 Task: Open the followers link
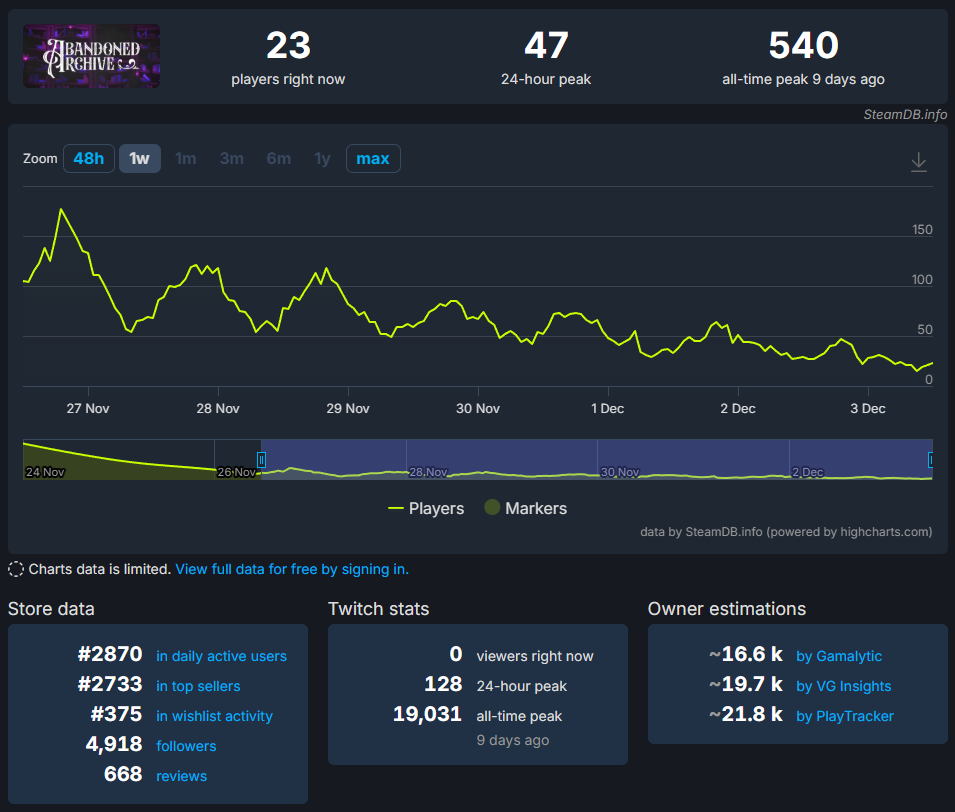[186, 746]
